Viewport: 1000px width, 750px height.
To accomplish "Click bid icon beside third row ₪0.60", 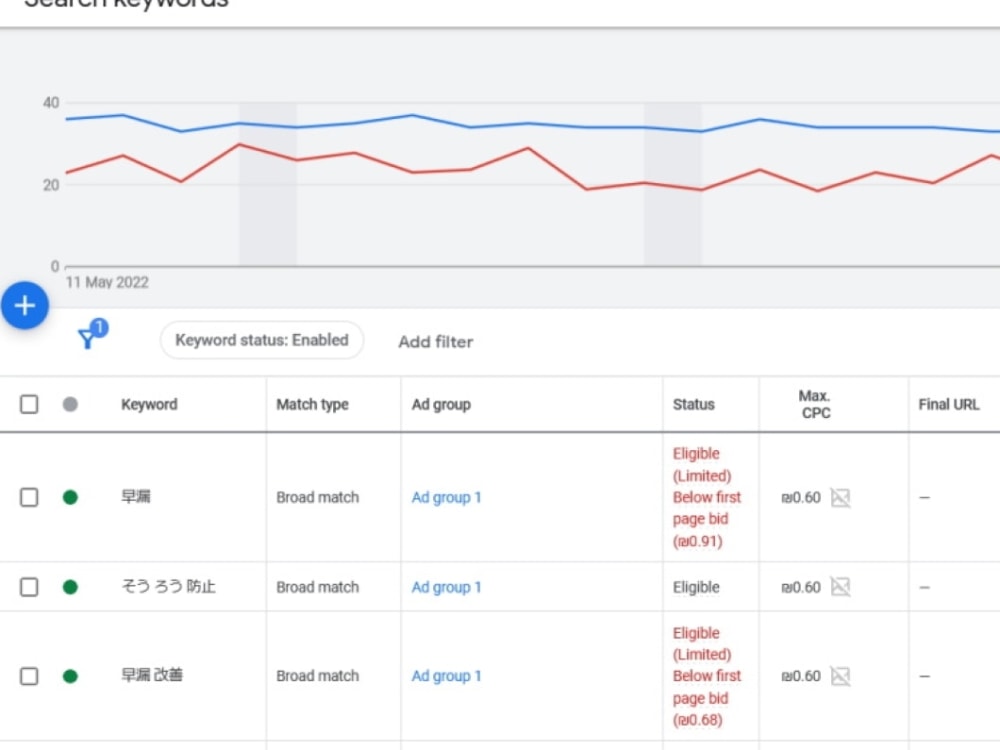I will 841,676.
